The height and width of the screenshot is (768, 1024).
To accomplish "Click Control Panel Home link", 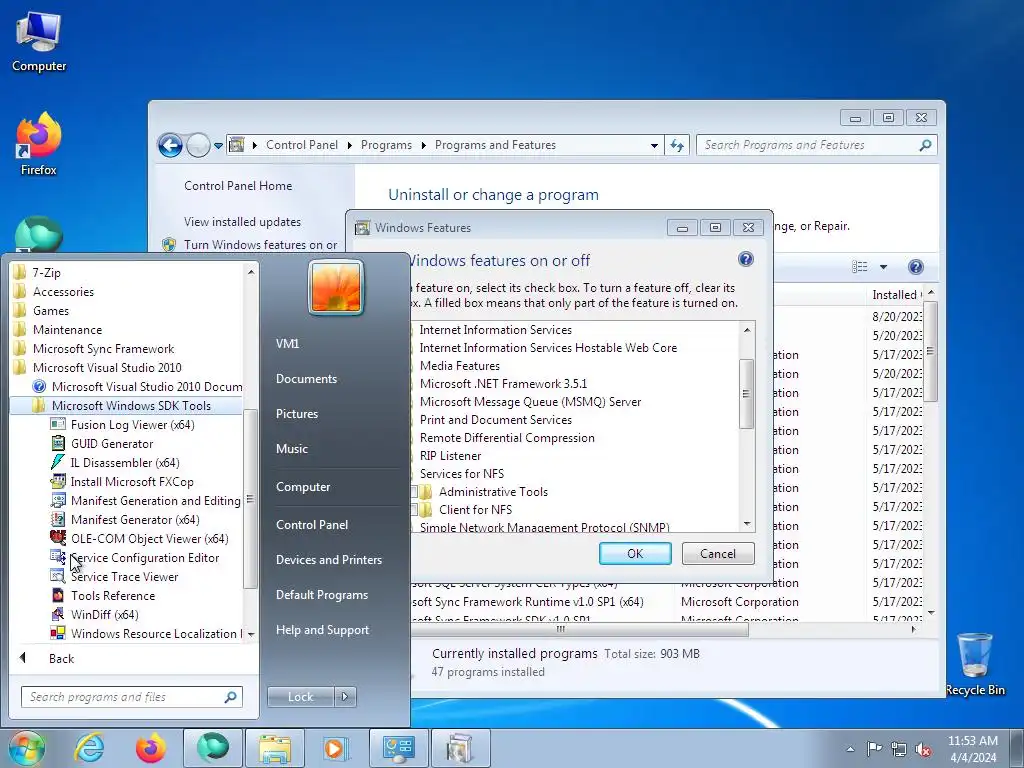I will click(x=238, y=185).
